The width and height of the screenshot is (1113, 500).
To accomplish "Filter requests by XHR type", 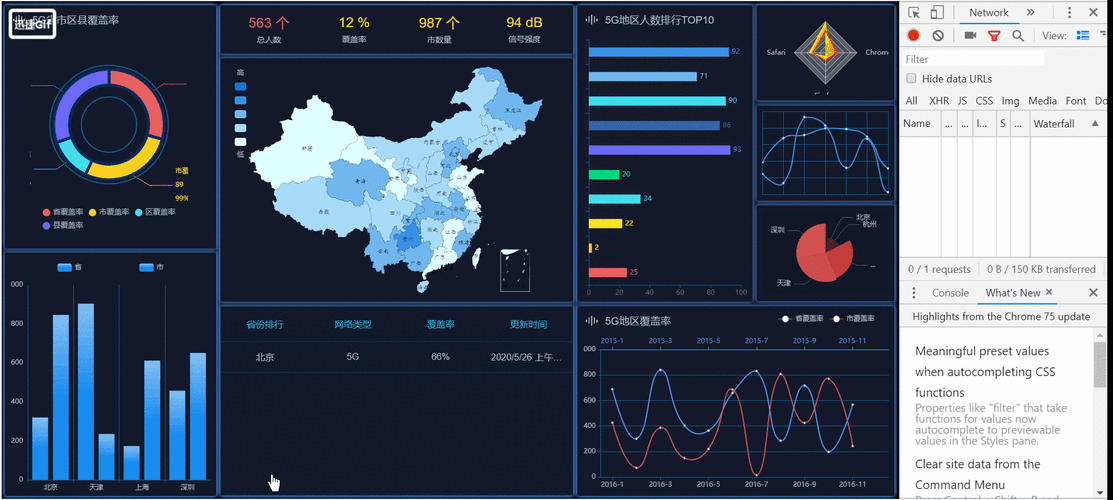I will (x=938, y=101).
